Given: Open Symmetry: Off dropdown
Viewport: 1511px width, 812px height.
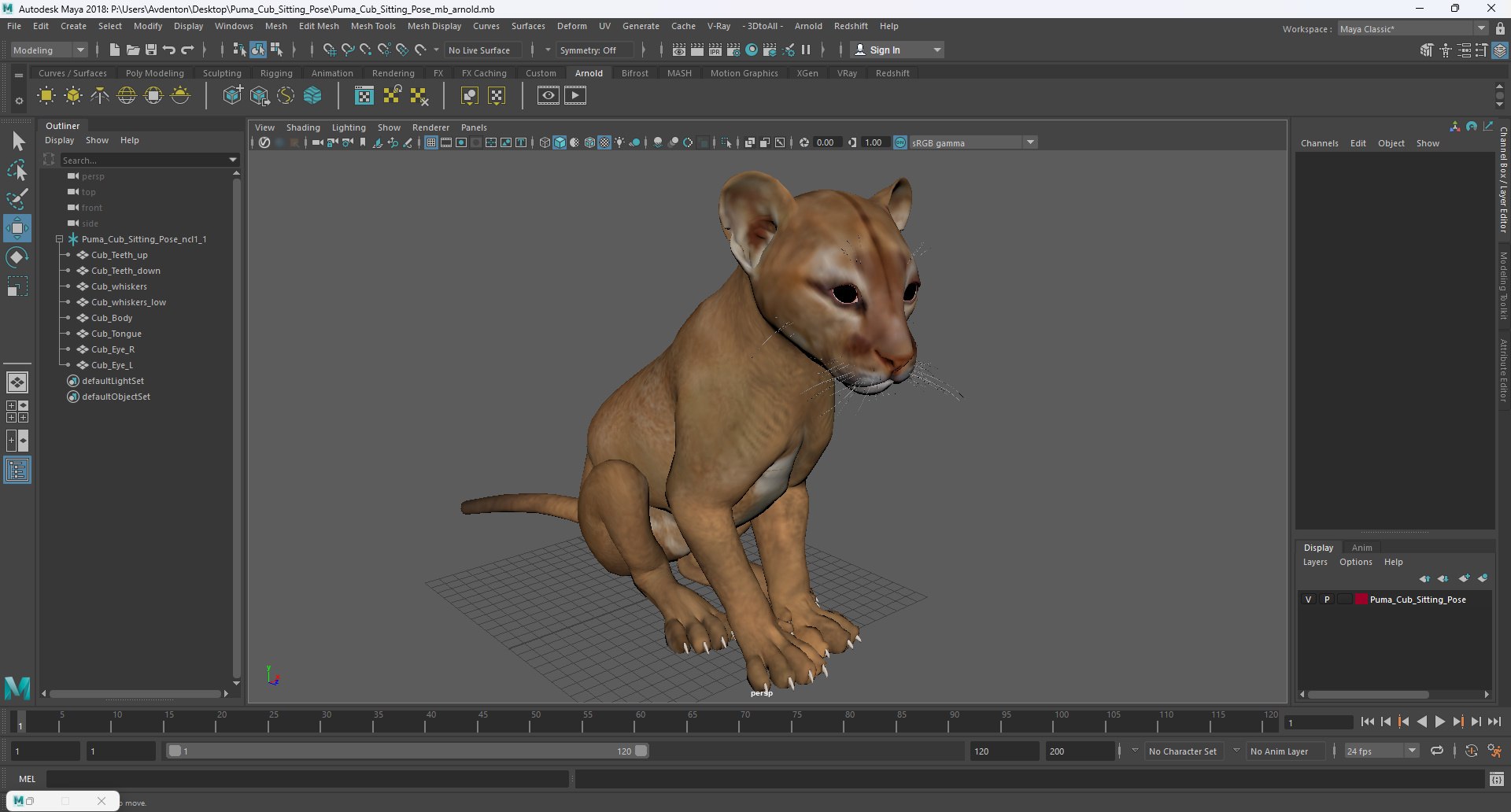Looking at the screenshot, I should pyautogui.click(x=595, y=50).
